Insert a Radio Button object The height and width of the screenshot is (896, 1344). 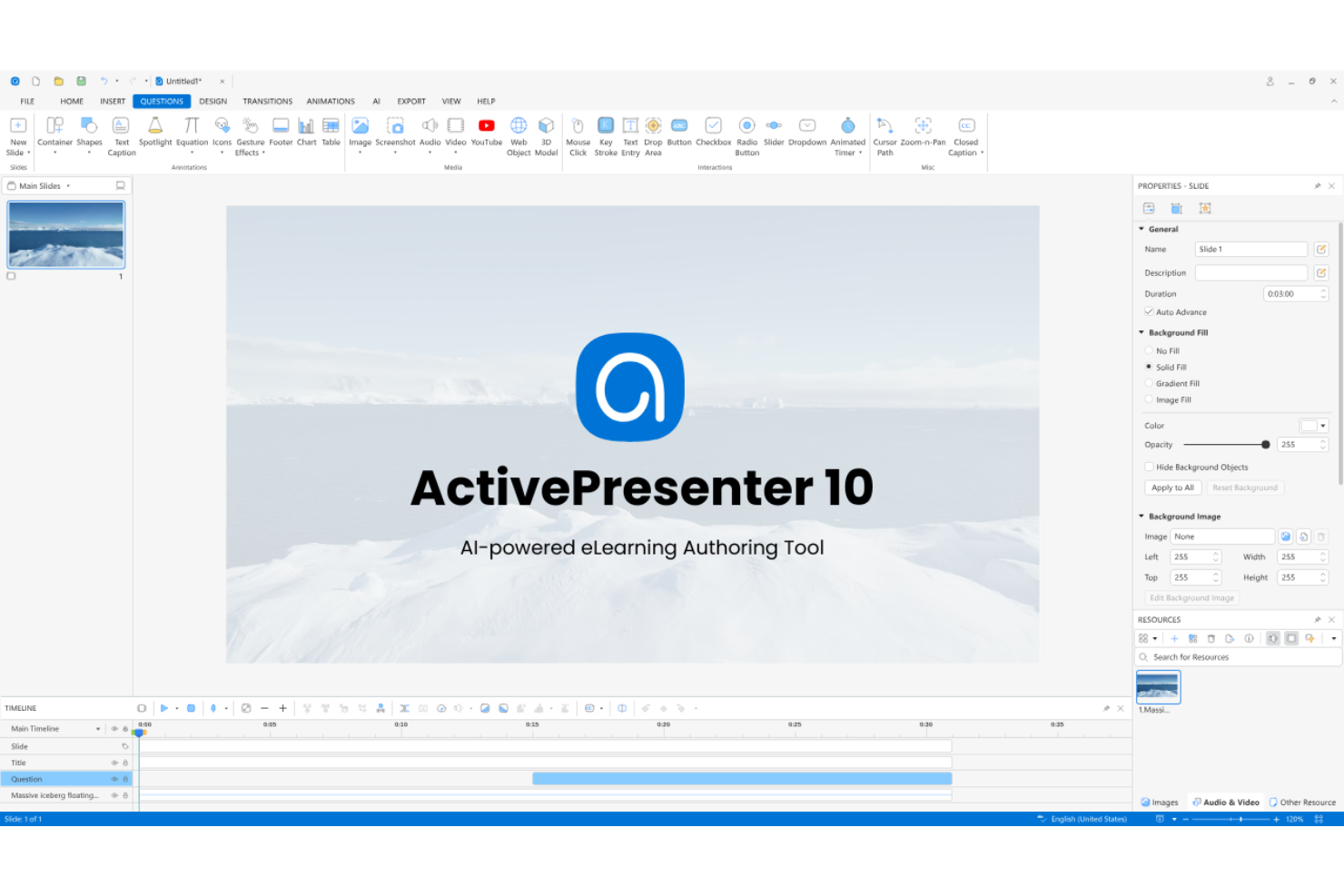coord(746,136)
